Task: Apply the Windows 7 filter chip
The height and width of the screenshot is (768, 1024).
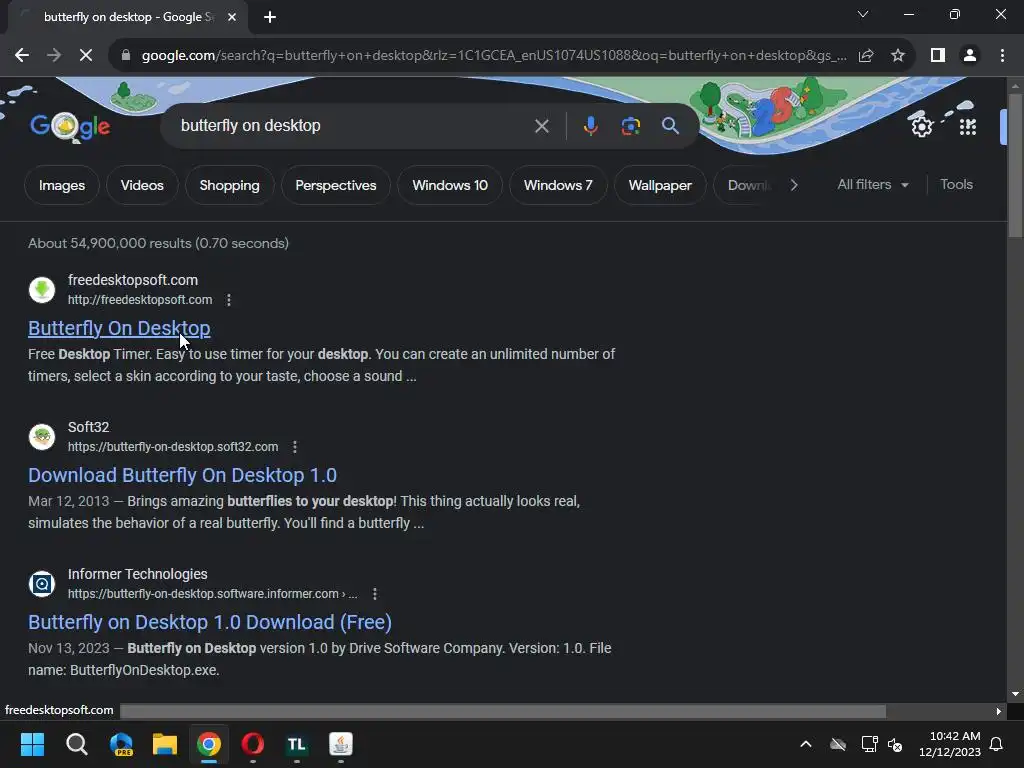Action: pos(558,185)
